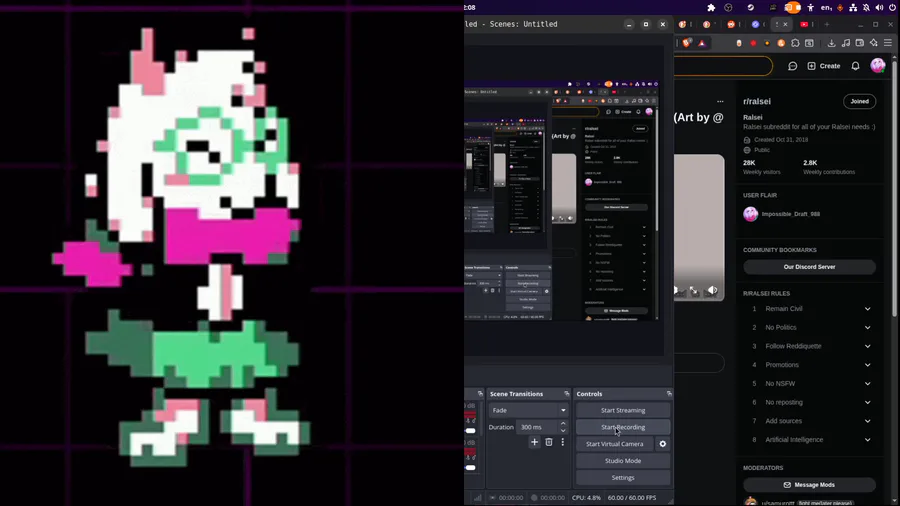Open Reddit notifications bell

855,66
